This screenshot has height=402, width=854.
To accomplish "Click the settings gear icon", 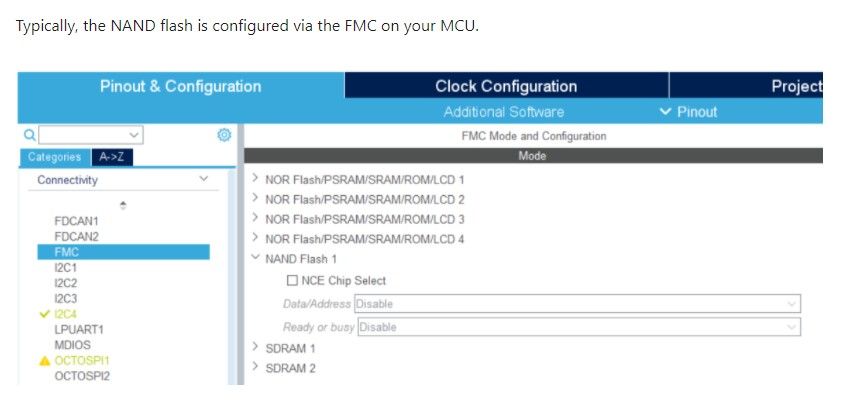I will tap(224, 135).
